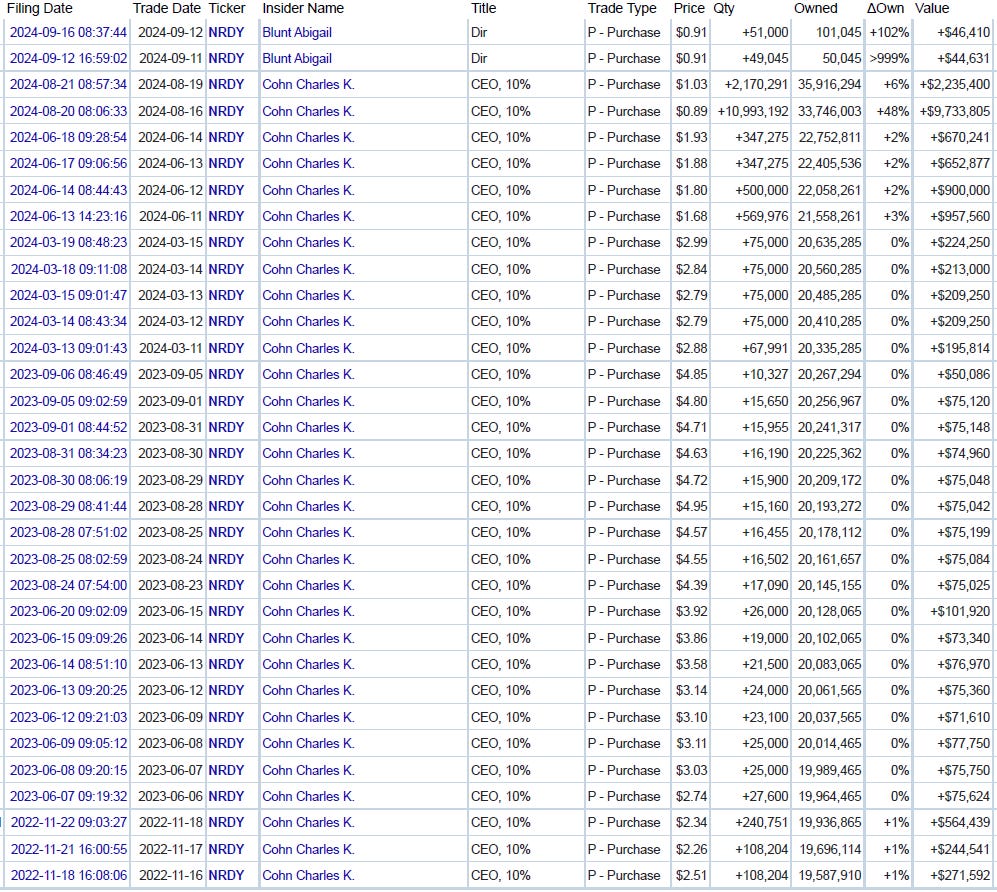Open filing dated 2023-08-30 08:06:19
The height and width of the screenshot is (892, 997).
[68, 480]
